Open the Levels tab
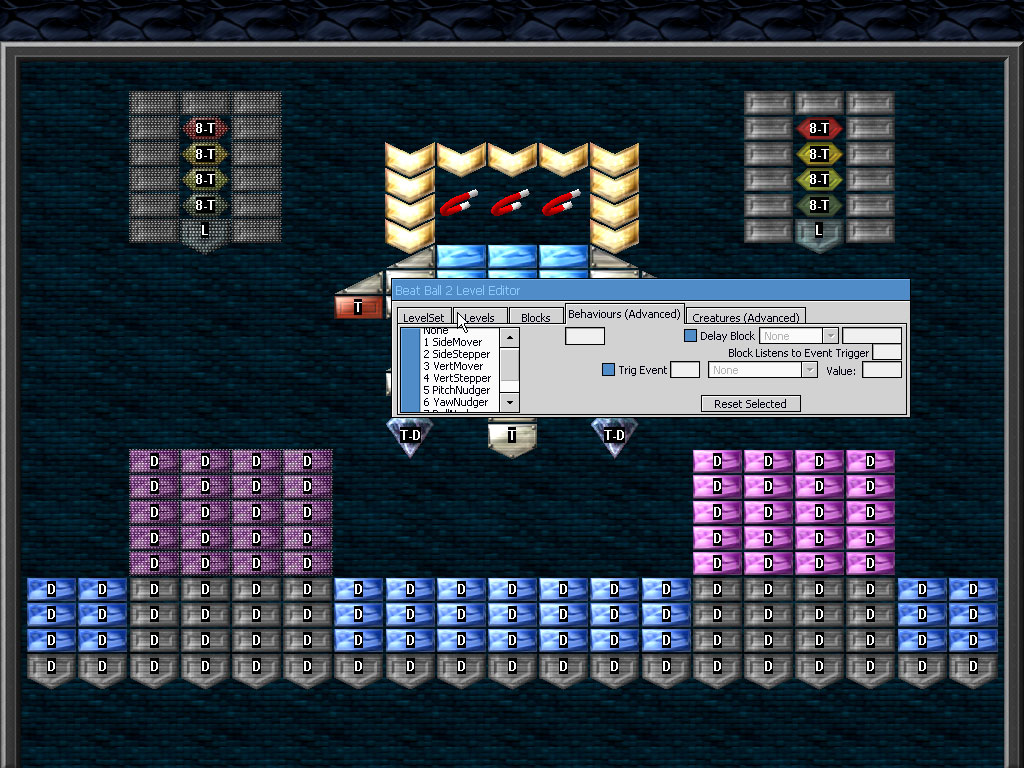This screenshot has height=768, width=1024. point(480,317)
